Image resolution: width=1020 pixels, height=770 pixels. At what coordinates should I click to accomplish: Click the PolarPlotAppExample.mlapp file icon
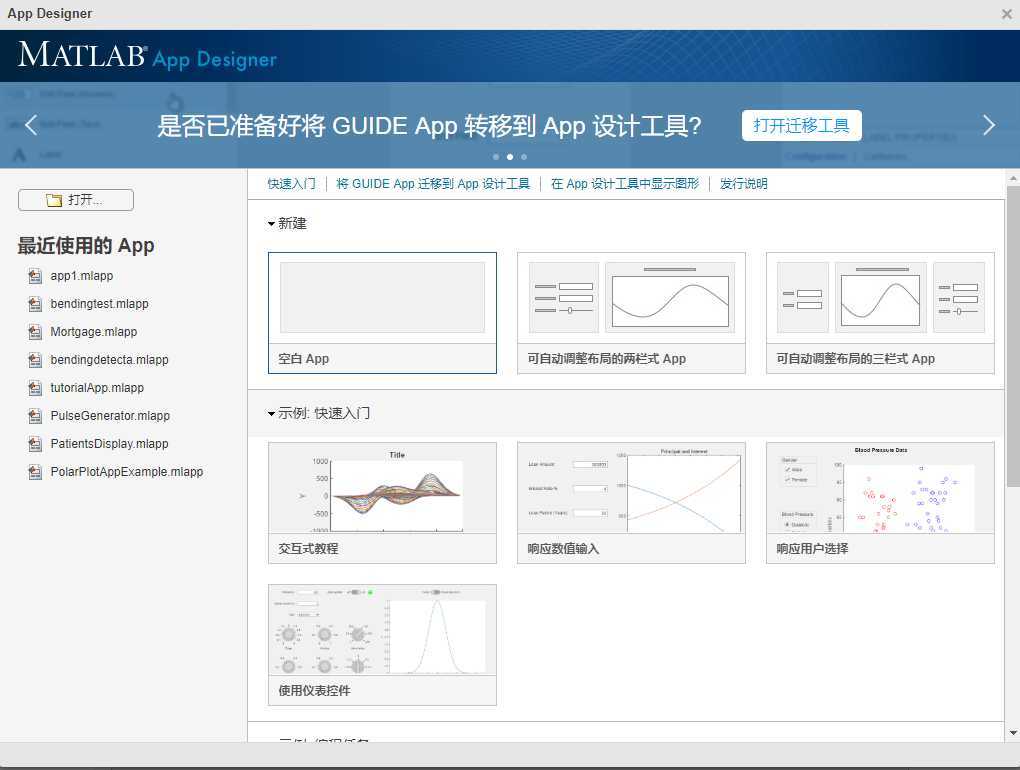point(35,472)
